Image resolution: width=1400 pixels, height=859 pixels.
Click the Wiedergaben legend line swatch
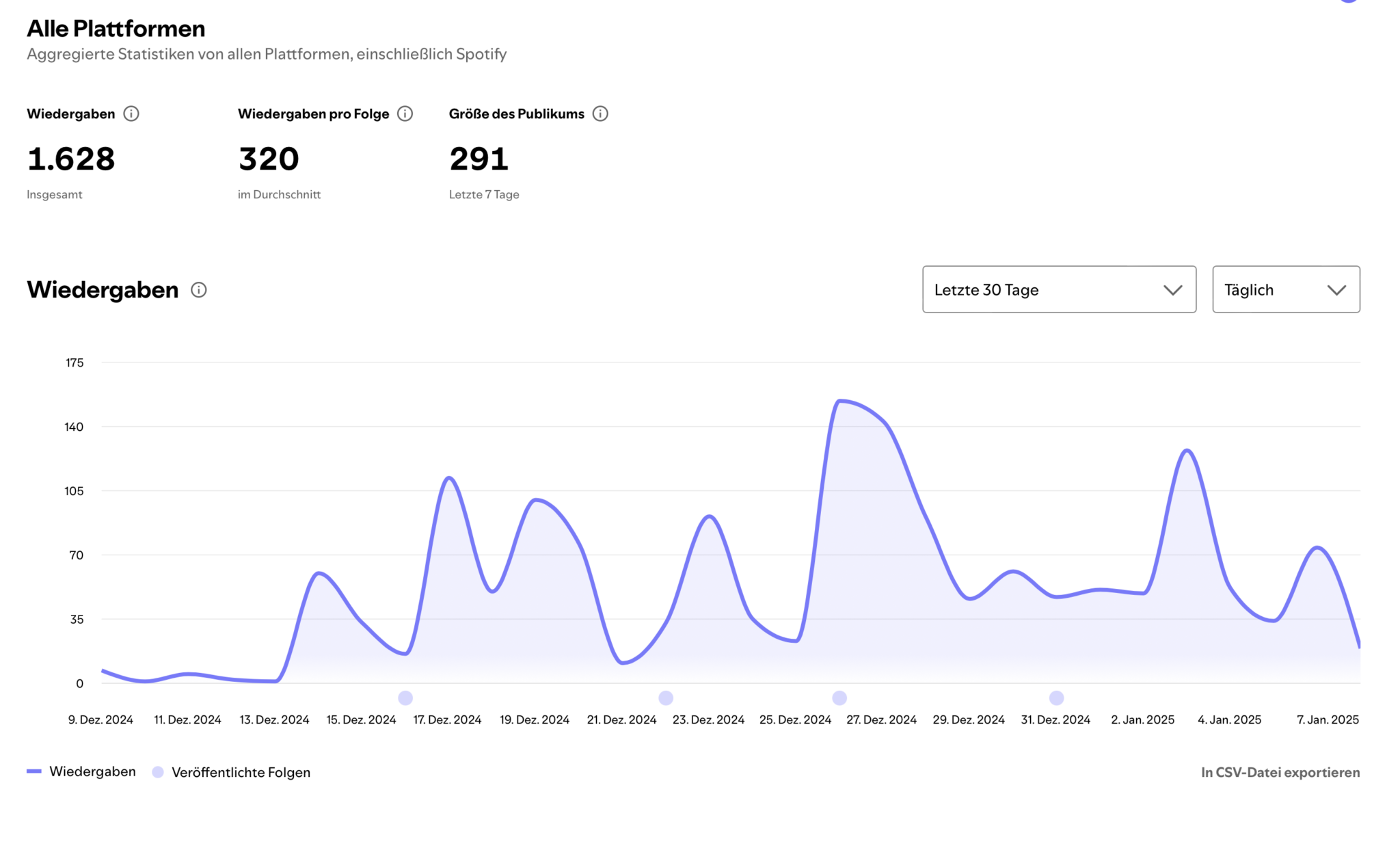(34, 771)
